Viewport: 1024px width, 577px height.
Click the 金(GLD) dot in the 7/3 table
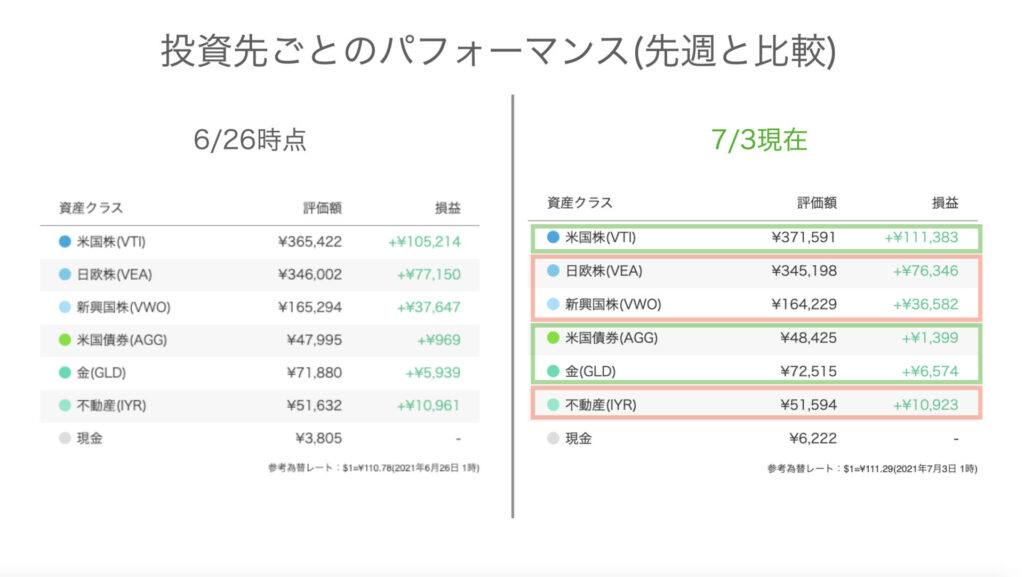pos(553,372)
